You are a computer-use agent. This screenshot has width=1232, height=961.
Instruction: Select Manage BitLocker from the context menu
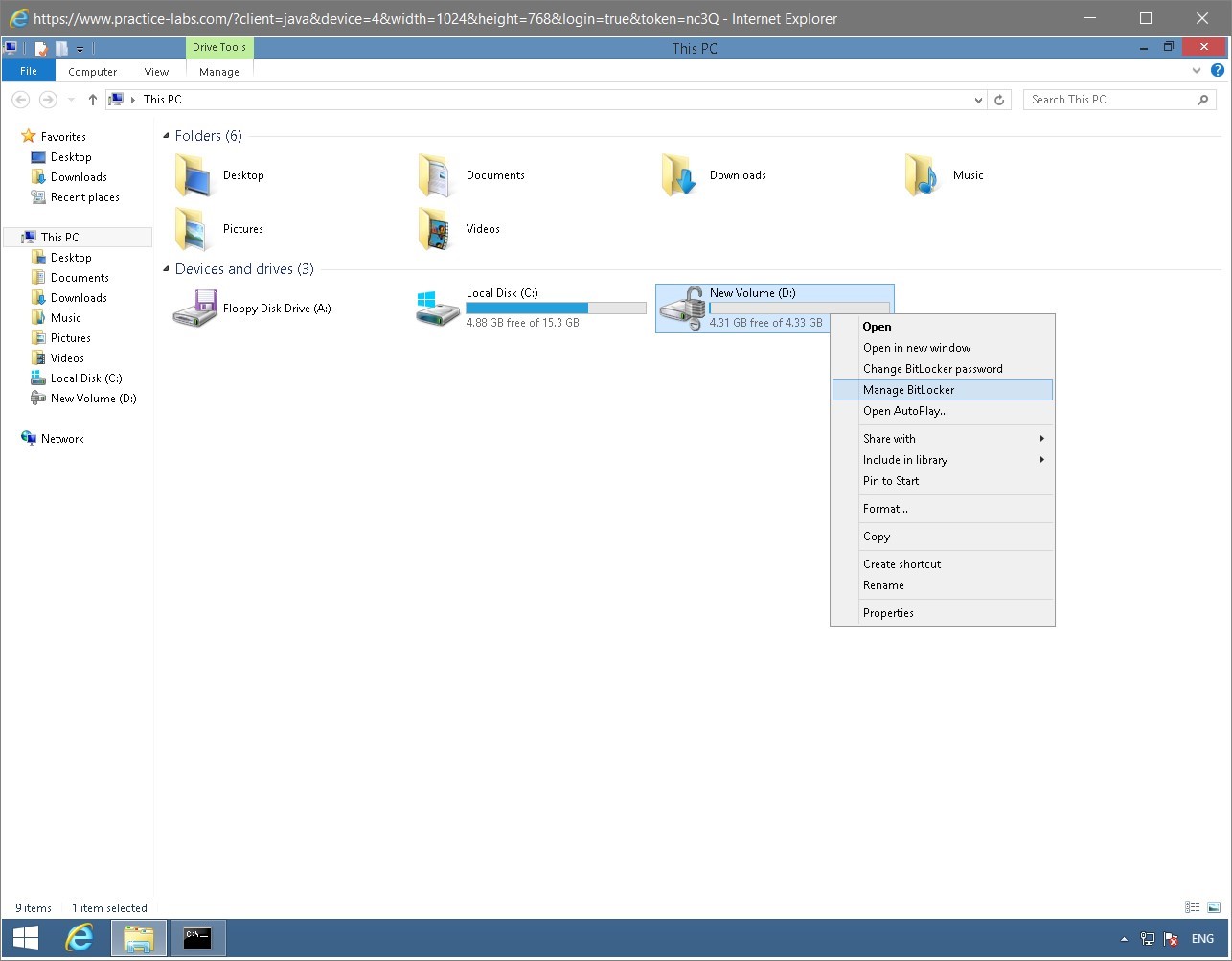[908, 389]
